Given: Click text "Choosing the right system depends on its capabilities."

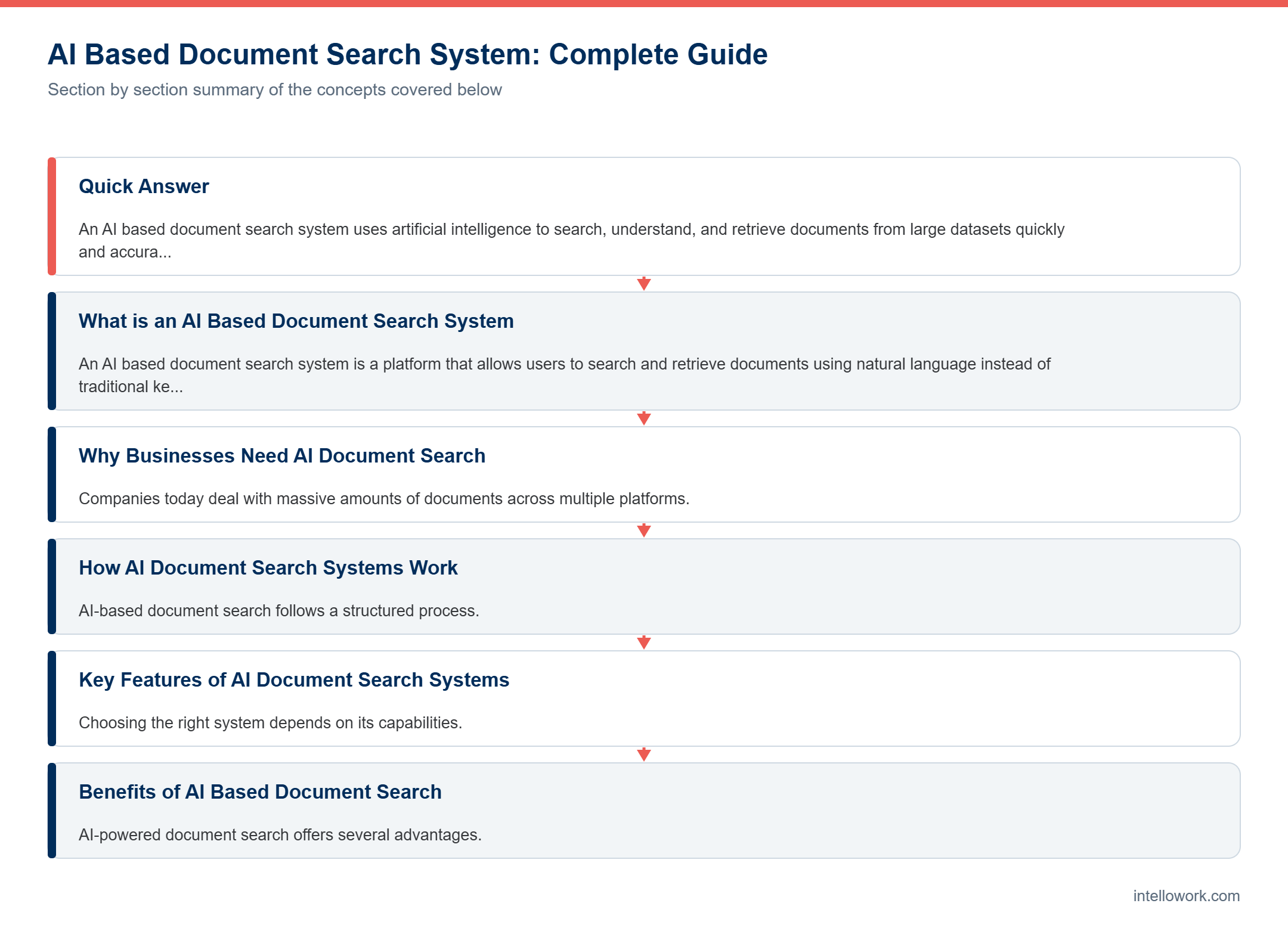Looking at the screenshot, I should 271,723.
